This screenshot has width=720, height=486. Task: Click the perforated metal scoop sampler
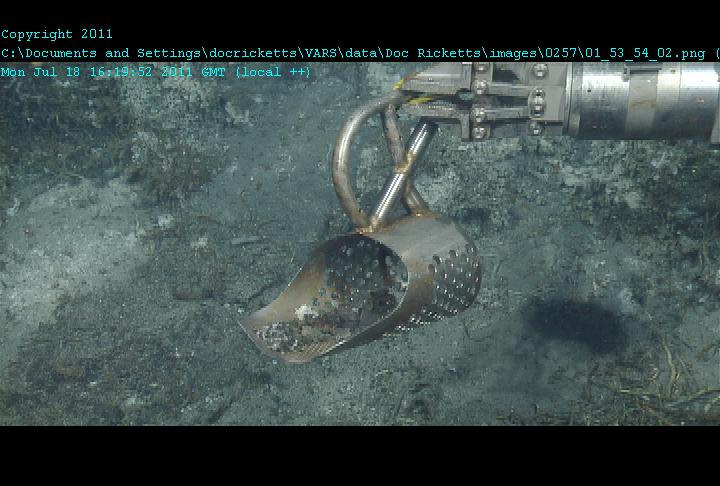(x=361, y=287)
